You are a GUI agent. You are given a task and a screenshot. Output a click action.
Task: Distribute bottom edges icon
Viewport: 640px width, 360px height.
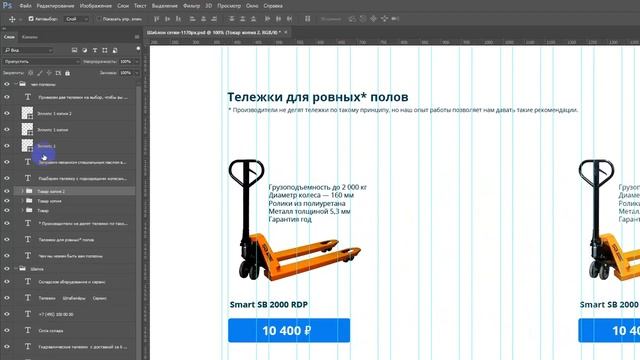click(x=253, y=19)
